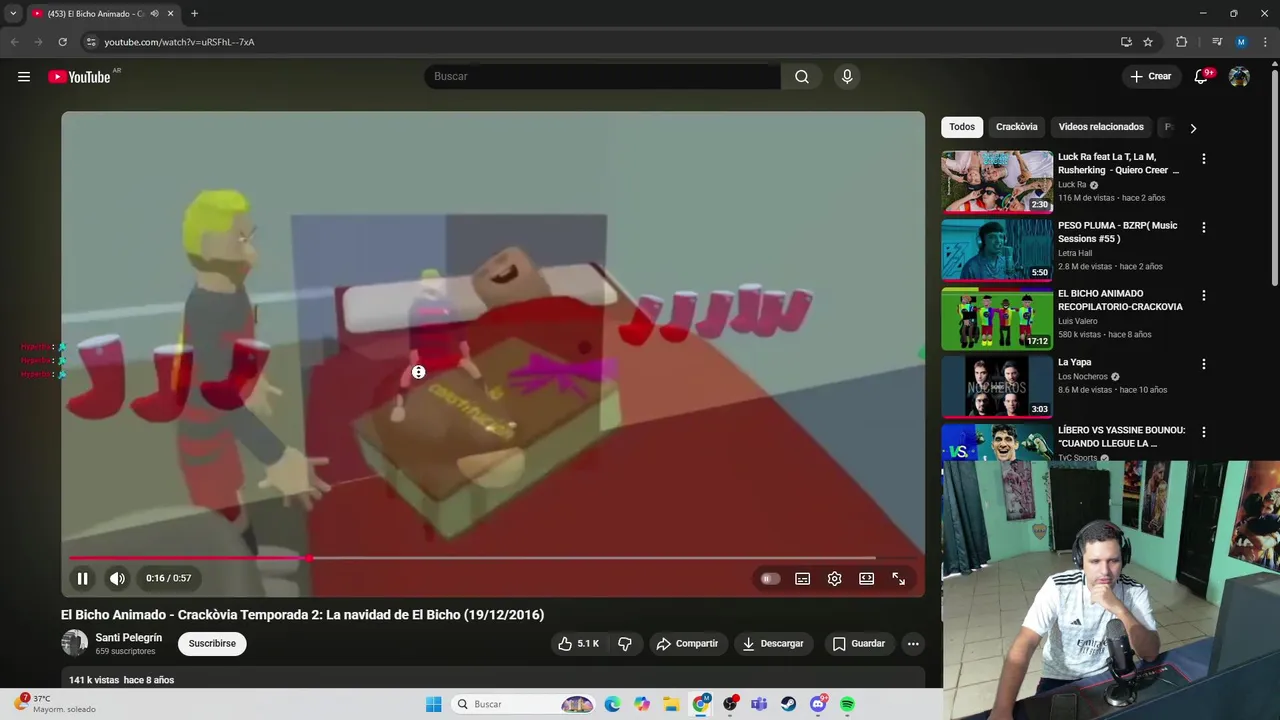Show more filter chips with right arrow
1280x720 pixels.
1193,128
